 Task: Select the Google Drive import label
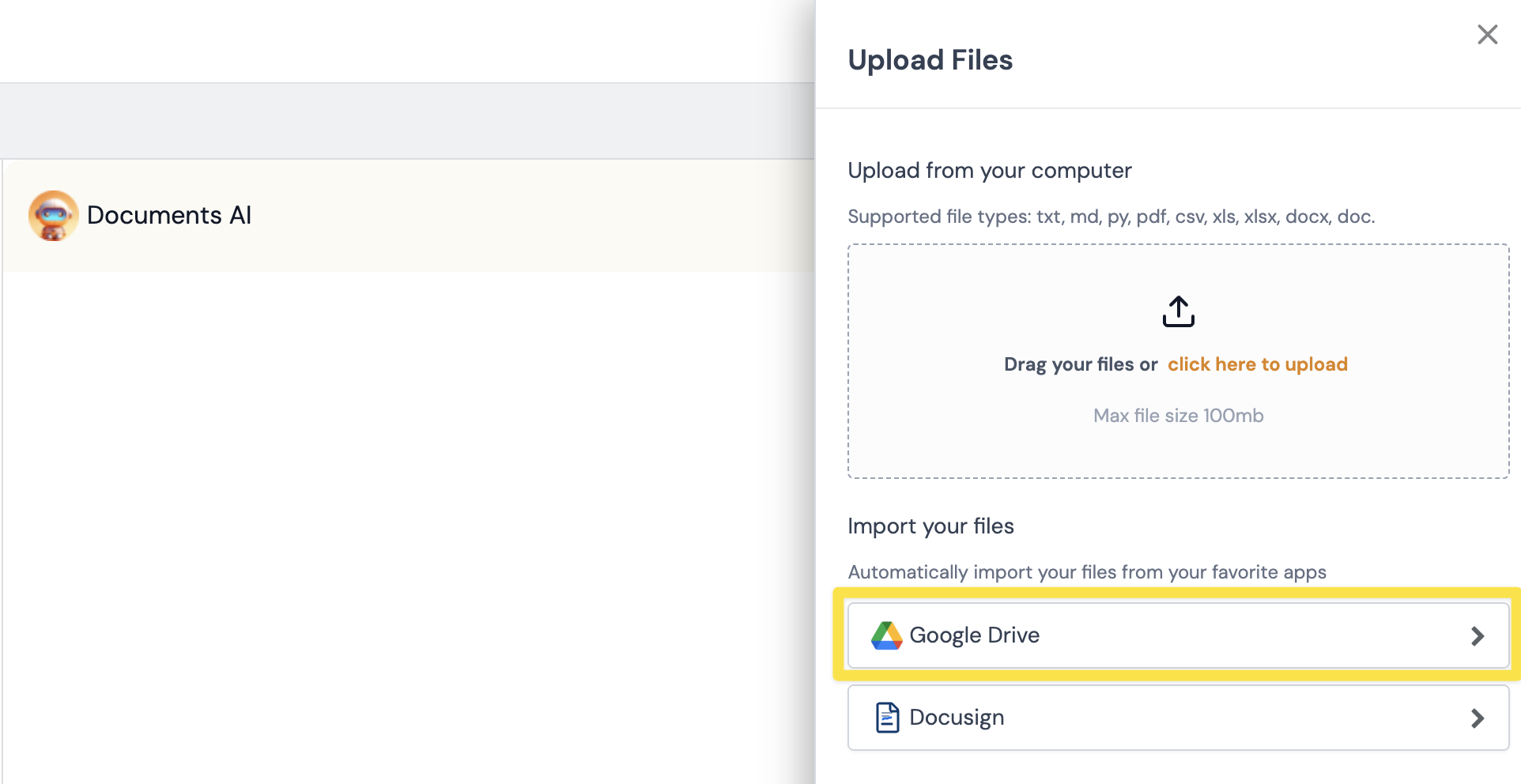(974, 635)
